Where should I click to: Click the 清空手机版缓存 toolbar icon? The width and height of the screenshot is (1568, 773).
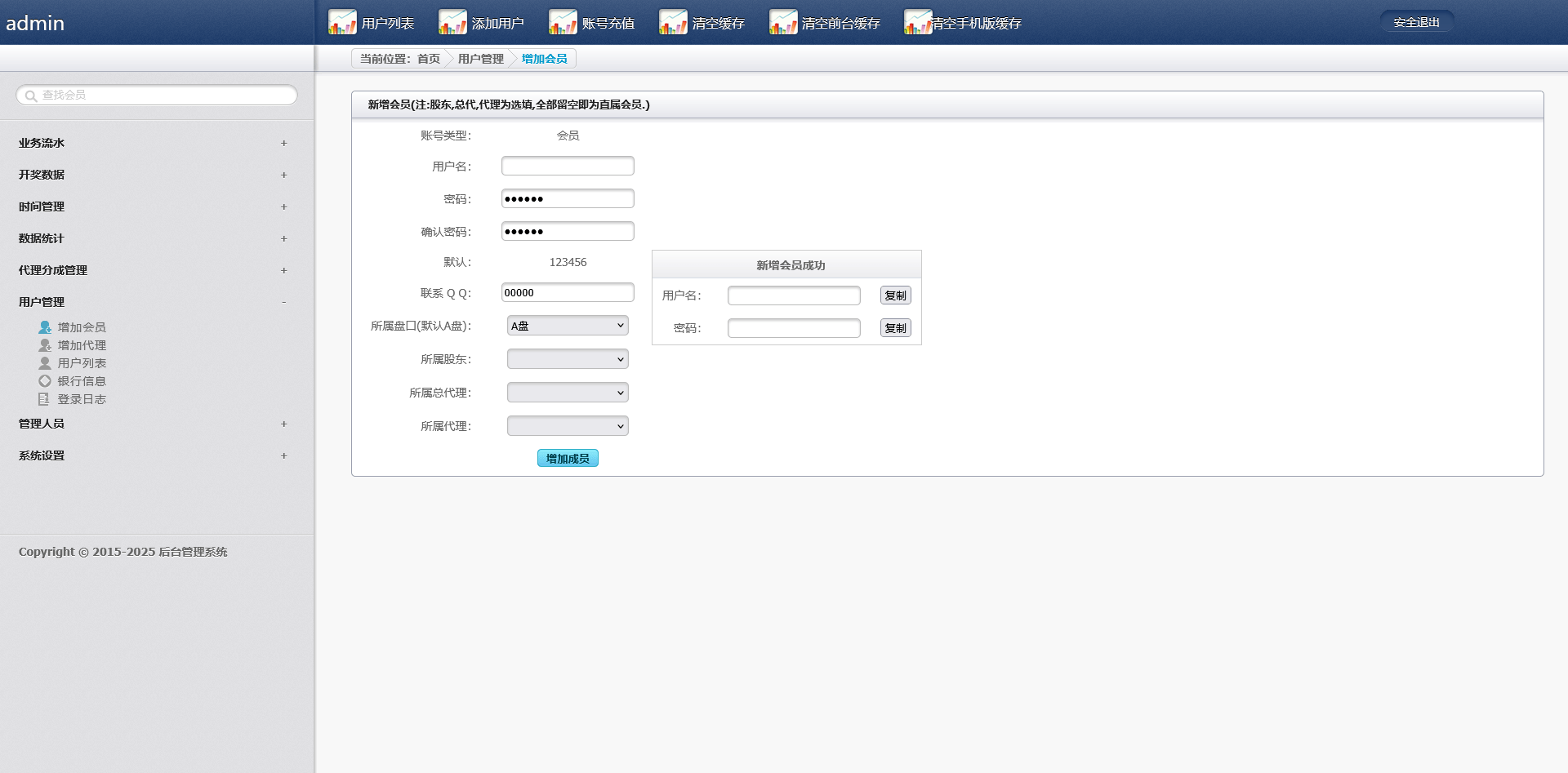[918, 22]
